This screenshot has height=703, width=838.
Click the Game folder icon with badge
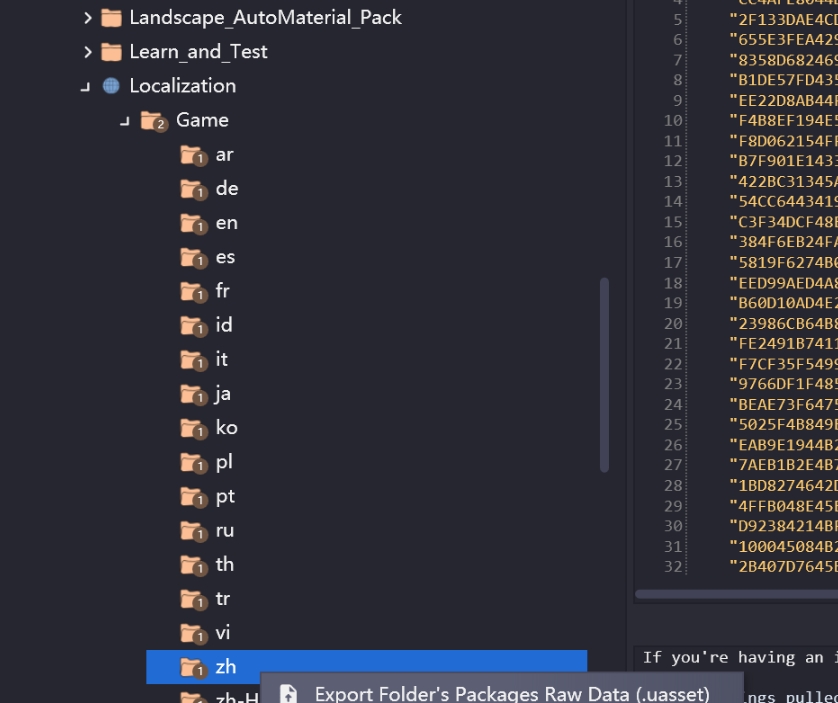154,121
